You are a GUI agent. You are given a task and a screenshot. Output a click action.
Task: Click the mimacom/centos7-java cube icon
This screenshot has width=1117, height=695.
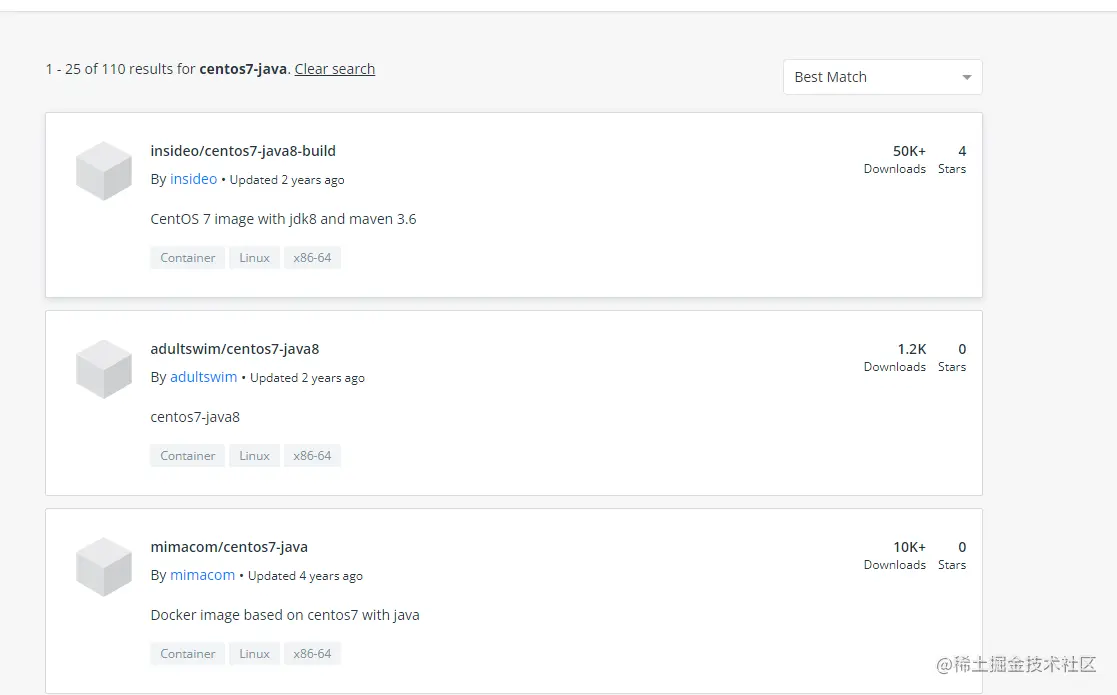tap(104, 567)
